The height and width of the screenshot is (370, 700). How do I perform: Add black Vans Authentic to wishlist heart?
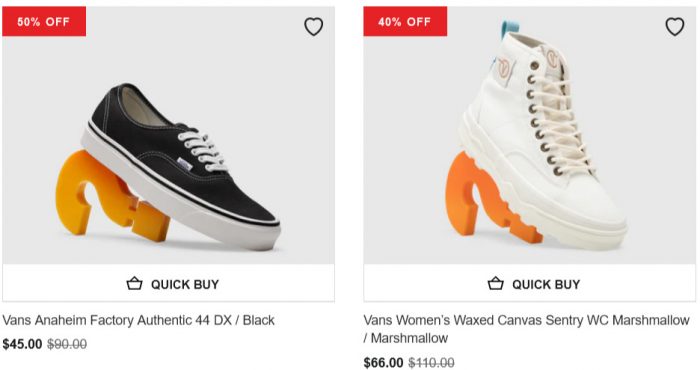(x=313, y=27)
